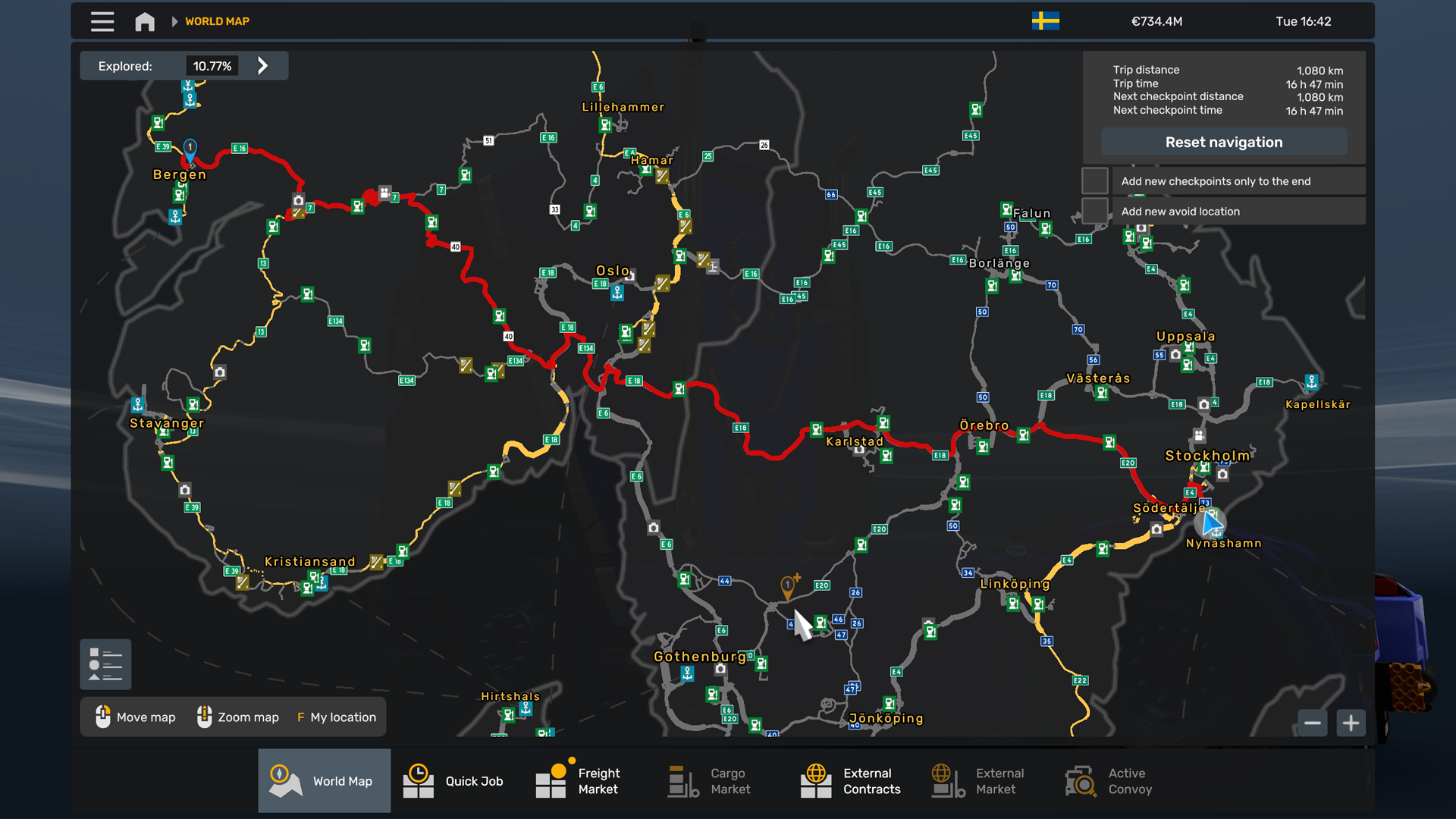The width and height of the screenshot is (1456, 819).
Task: Check the Add new avoid location box
Action: tap(1094, 210)
